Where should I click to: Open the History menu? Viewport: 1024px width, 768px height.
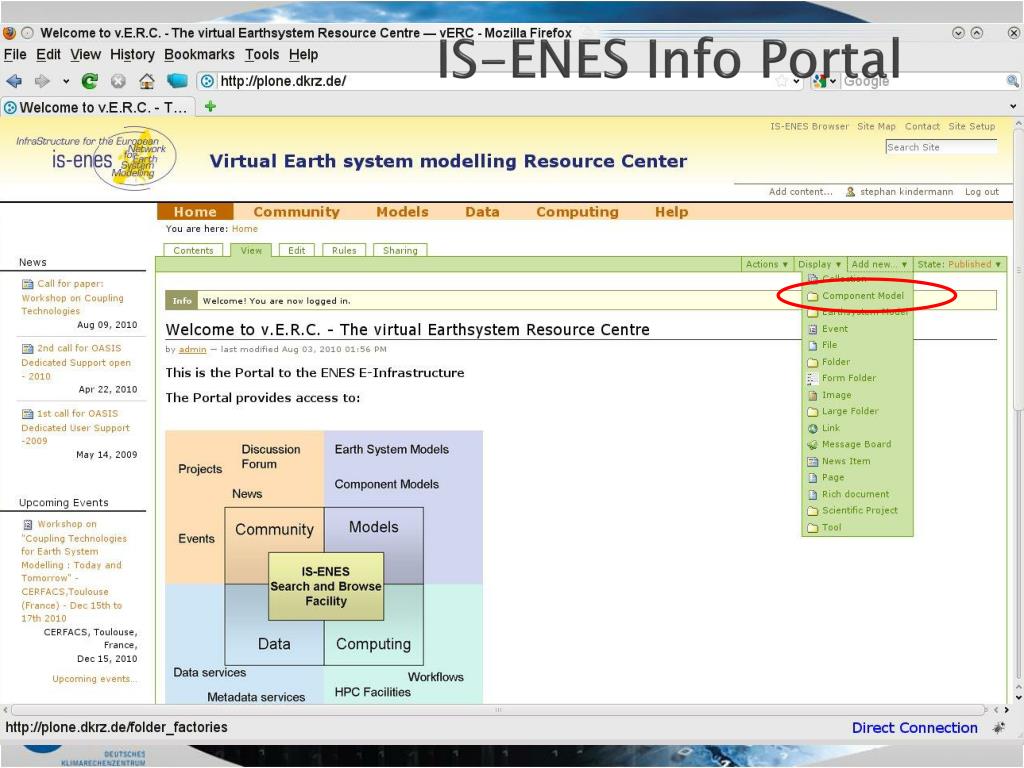133,55
